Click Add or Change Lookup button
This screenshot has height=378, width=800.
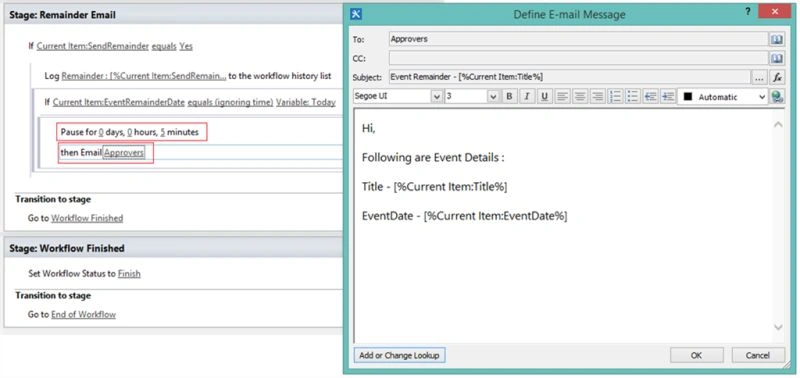[x=399, y=356]
